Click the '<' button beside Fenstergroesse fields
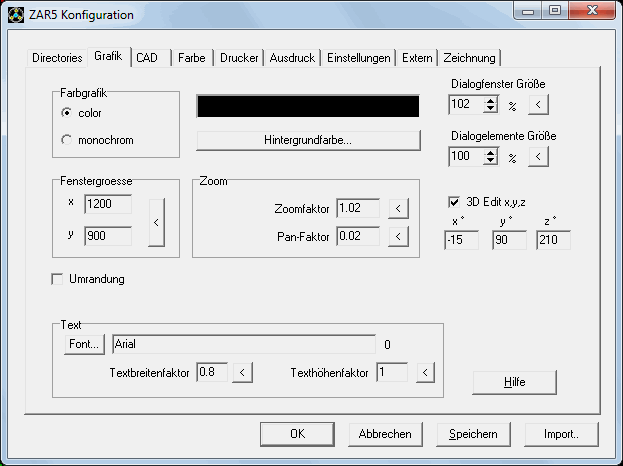Viewport: 623px width, 466px height. [x=156, y=222]
